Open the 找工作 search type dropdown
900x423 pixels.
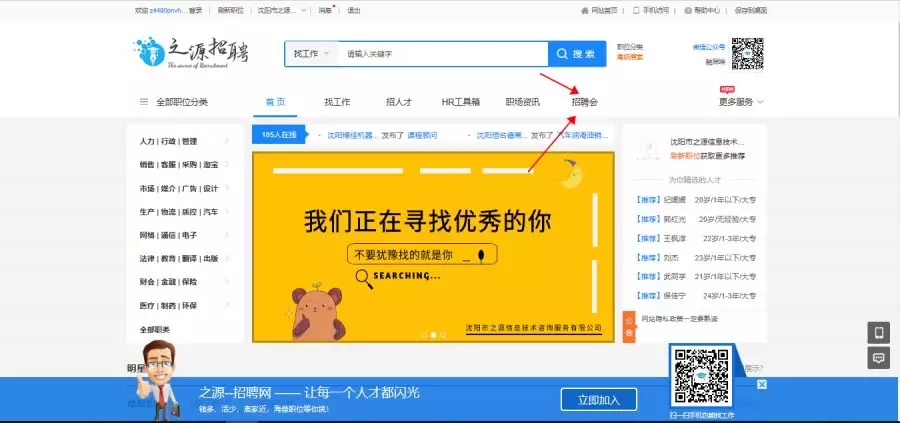(311, 54)
